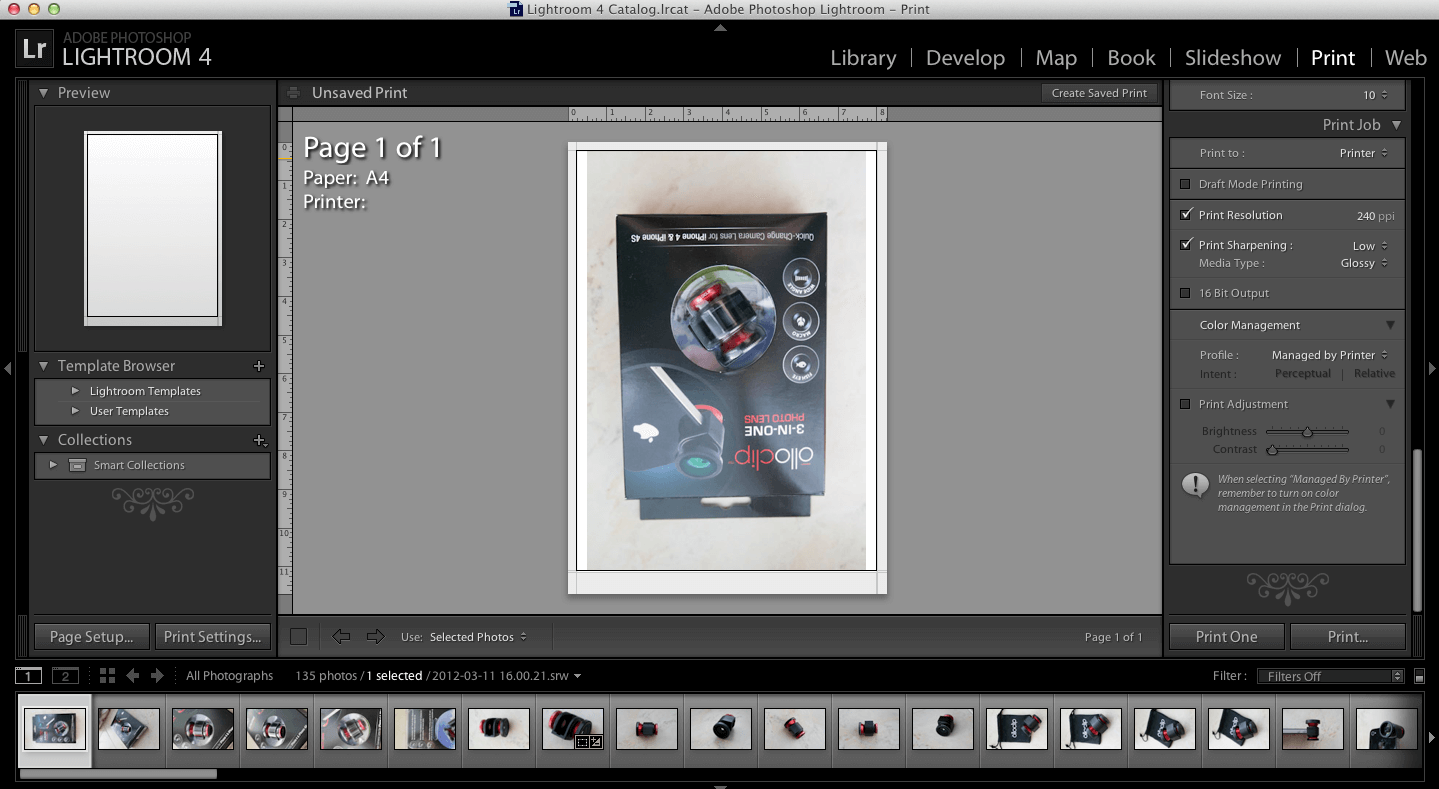
Task: Show previous page with toolbar left arrow
Action: click(x=341, y=636)
